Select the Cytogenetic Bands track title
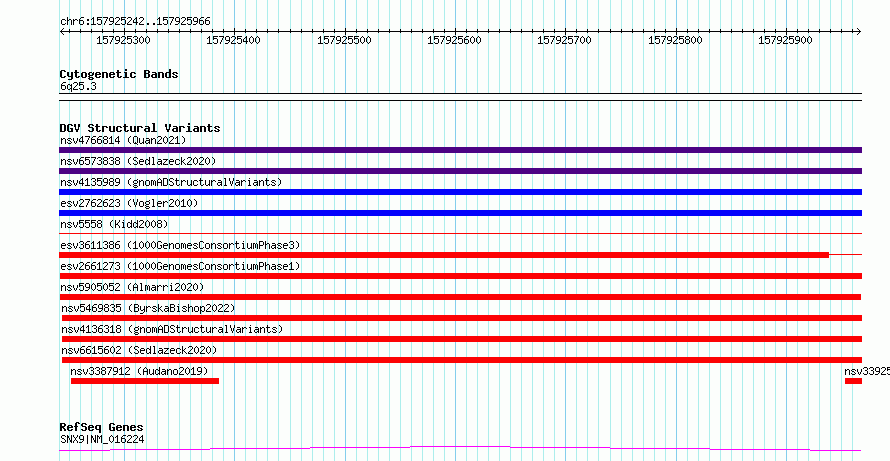The height and width of the screenshot is (461, 890). (x=119, y=74)
